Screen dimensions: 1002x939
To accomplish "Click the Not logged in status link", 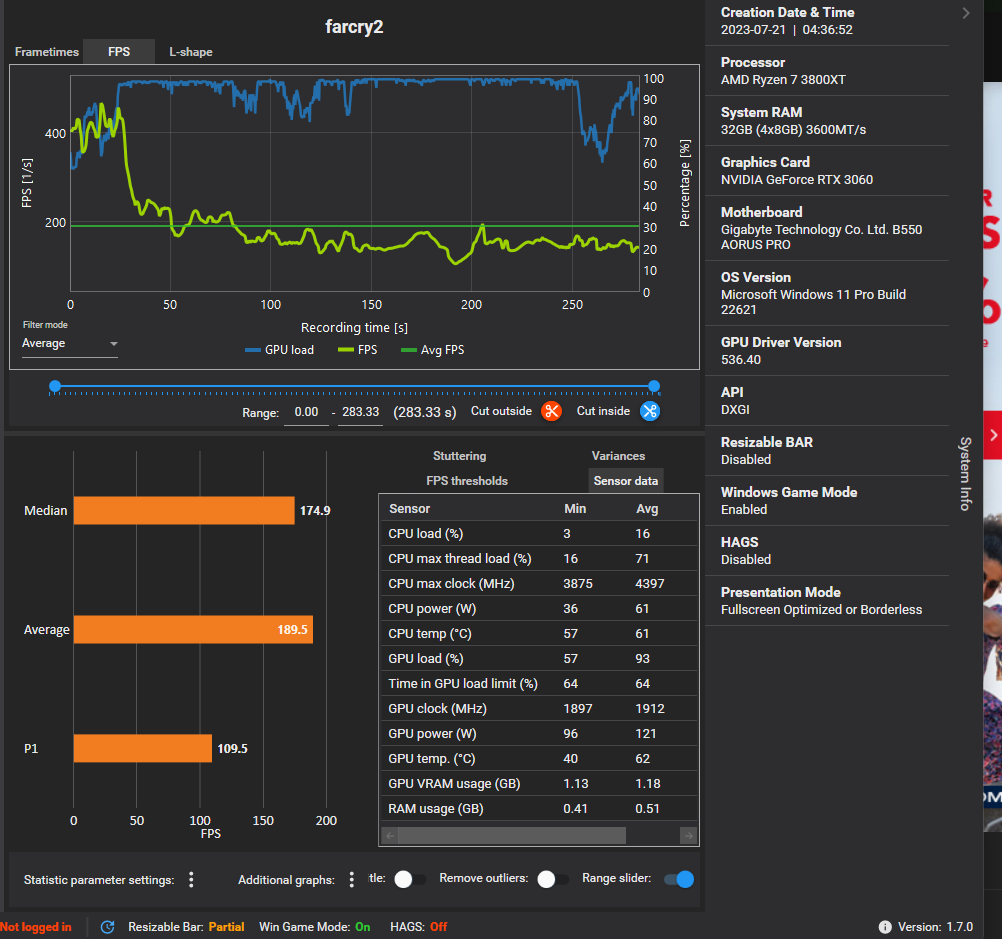I will pos(36,927).
